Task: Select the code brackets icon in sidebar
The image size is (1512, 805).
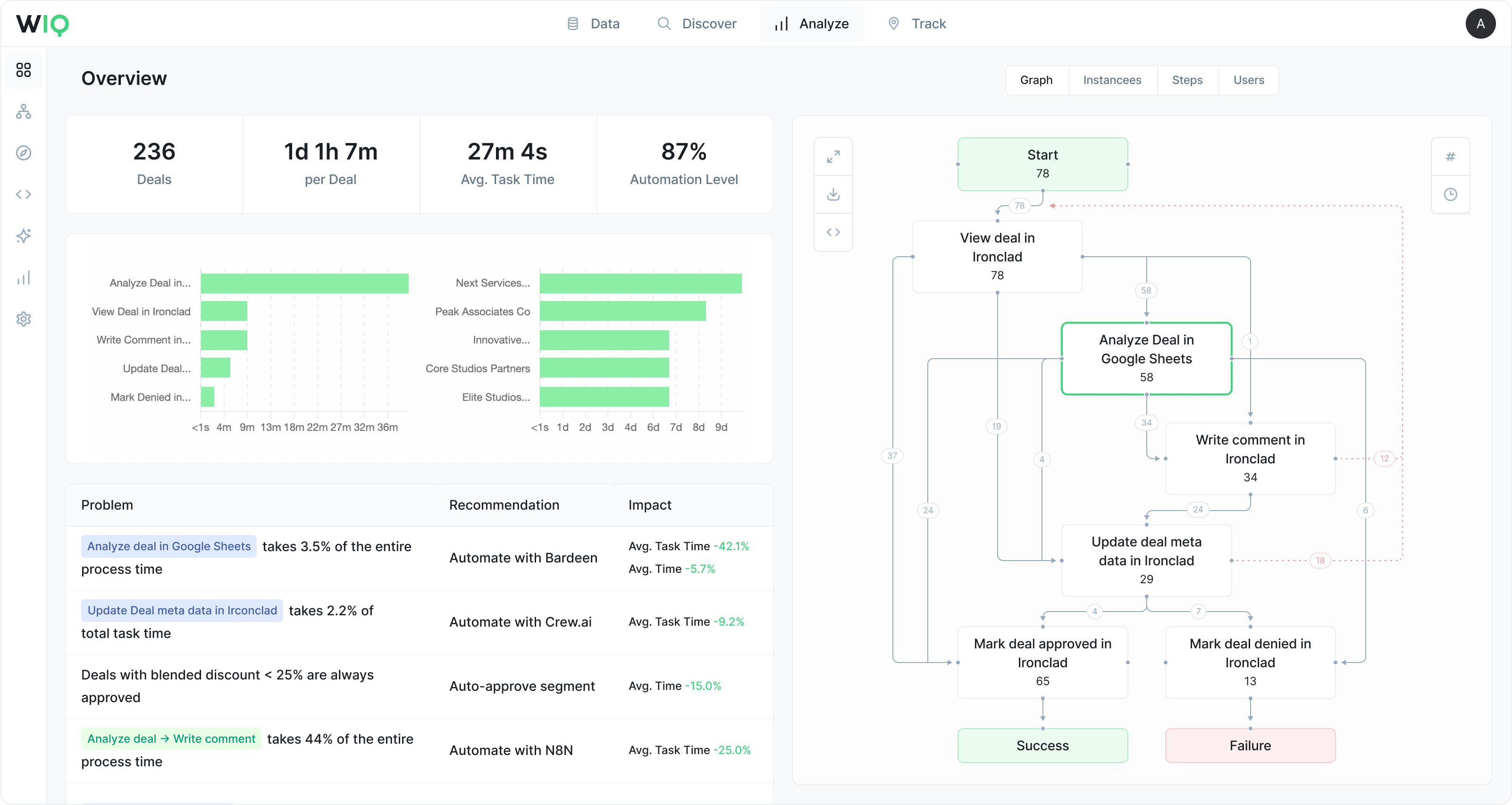Action: [24, 194]
